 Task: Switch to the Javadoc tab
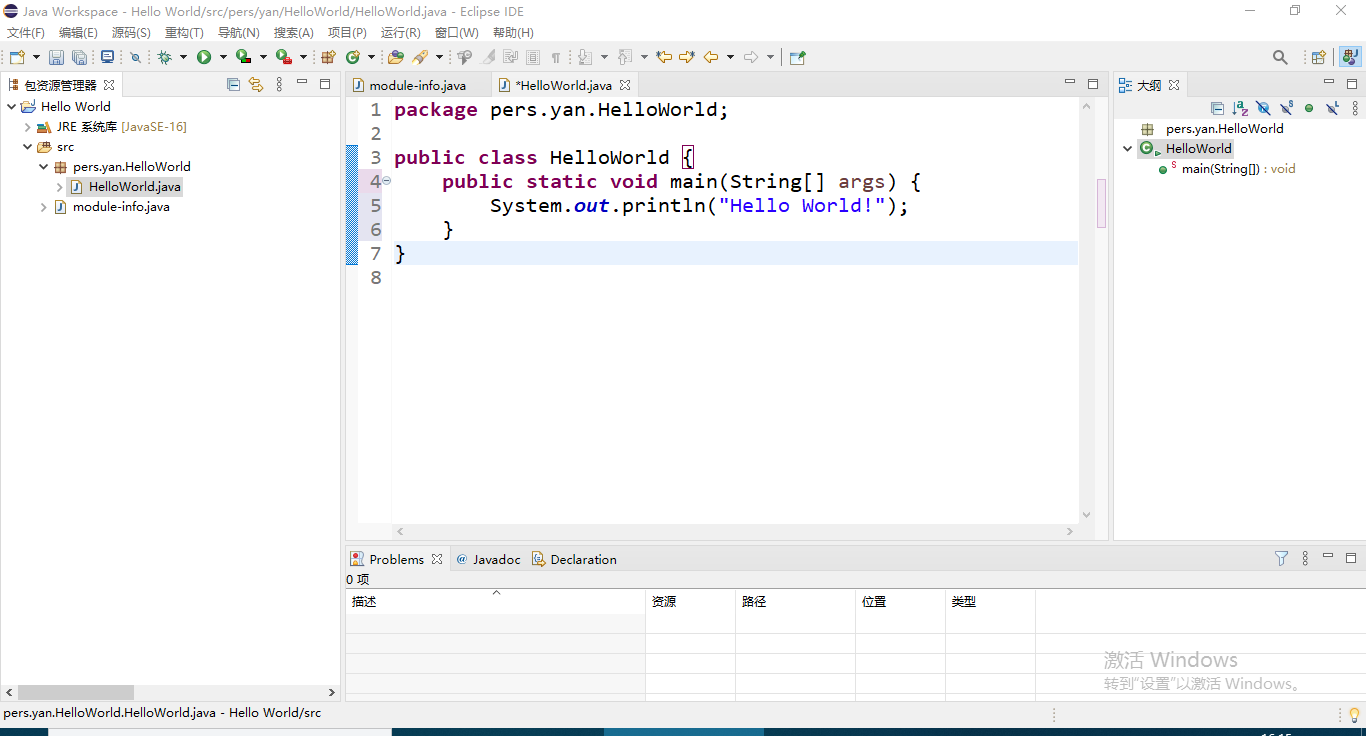[488, 559]
